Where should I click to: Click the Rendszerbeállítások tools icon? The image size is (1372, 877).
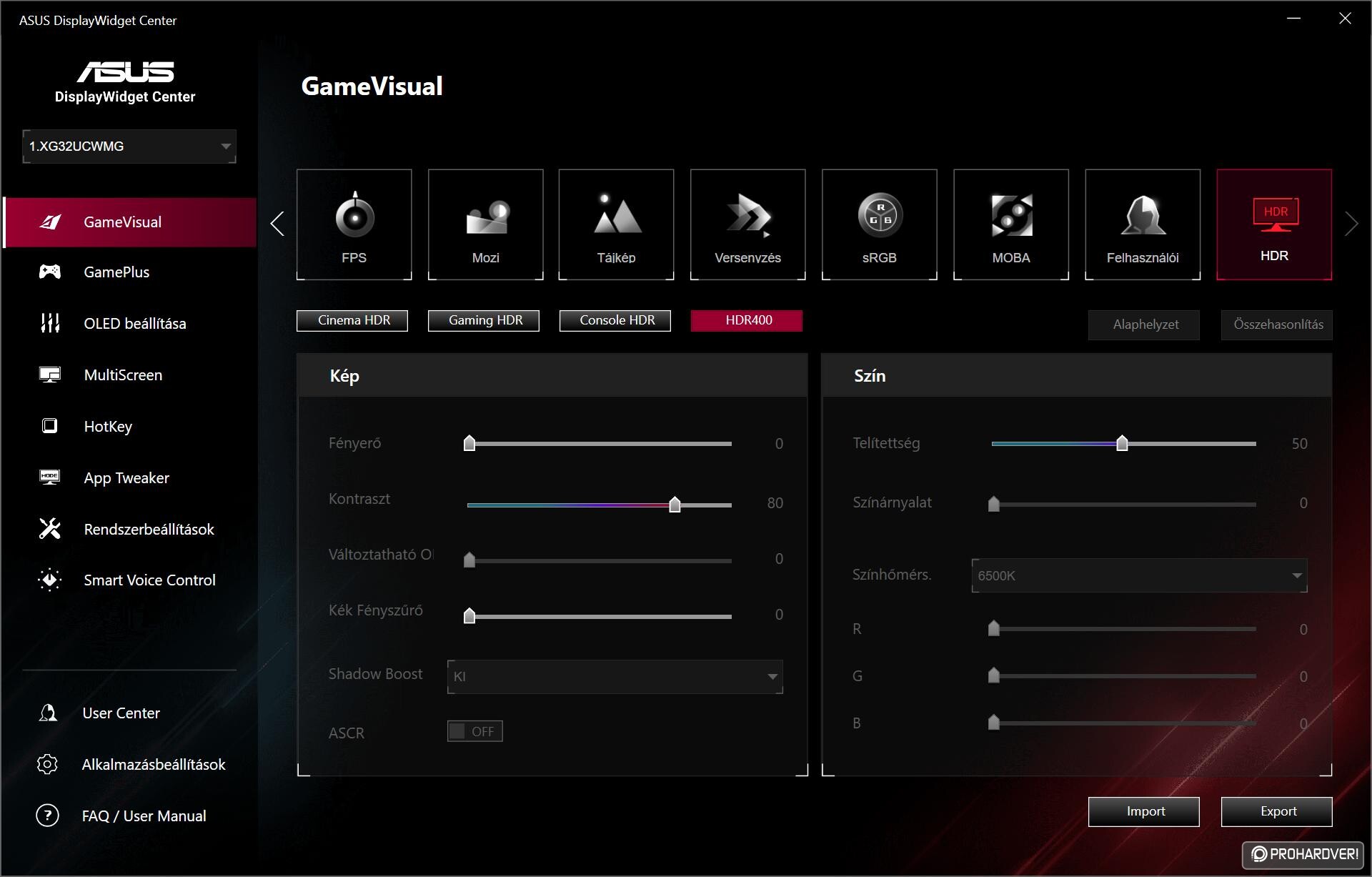(49, 529)
